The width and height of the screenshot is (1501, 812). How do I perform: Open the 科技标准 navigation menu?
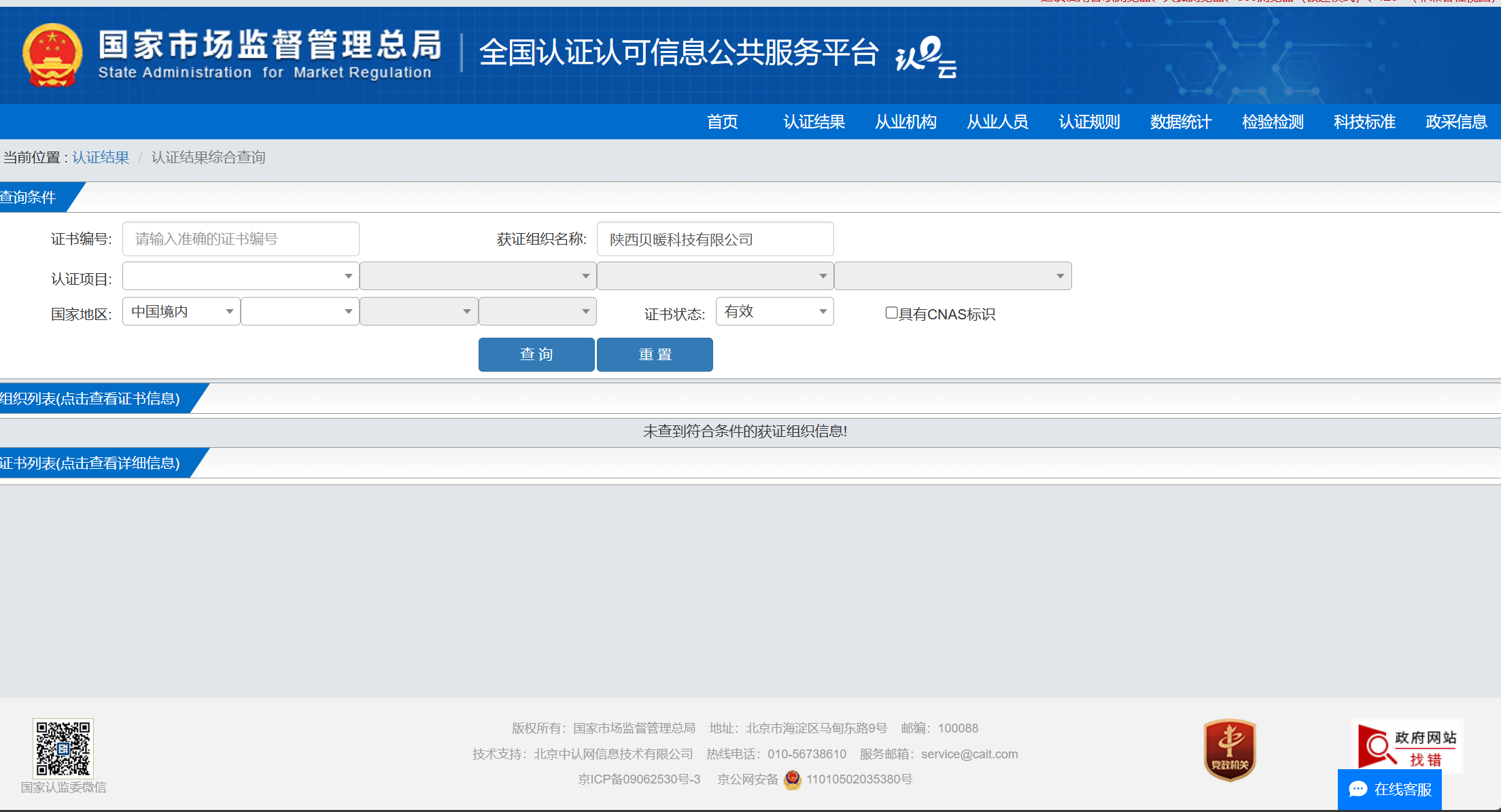pyautogui.click(x=1364, y=122)
